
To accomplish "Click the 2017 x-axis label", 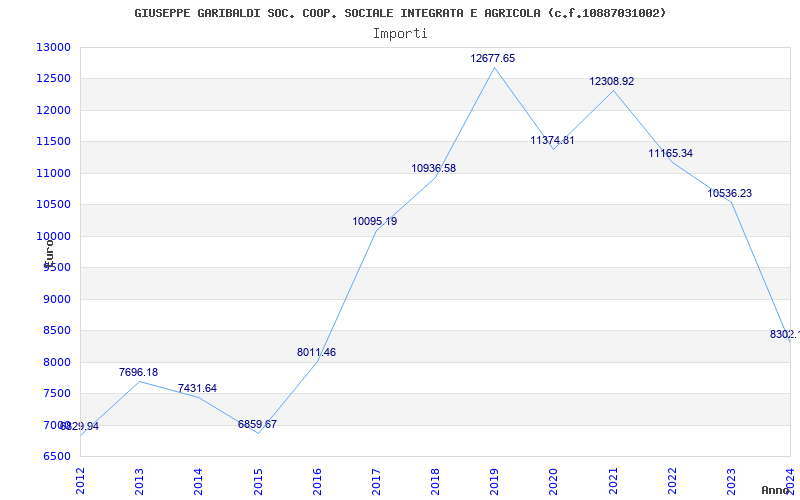I will click(377, 481).
